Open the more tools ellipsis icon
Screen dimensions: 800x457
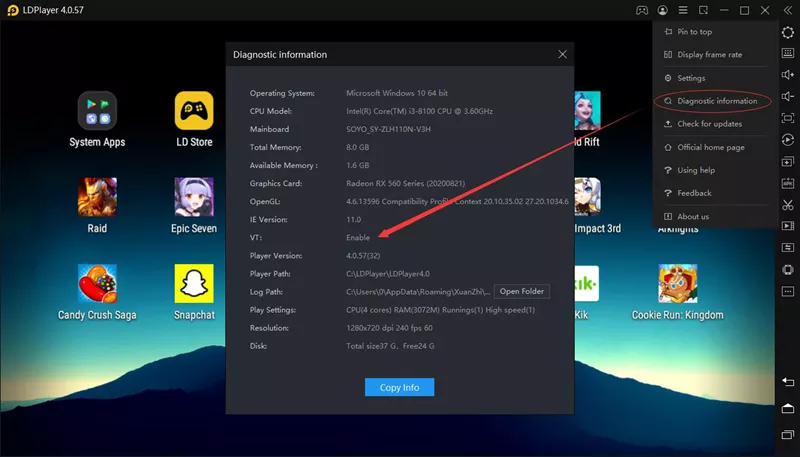788,291
